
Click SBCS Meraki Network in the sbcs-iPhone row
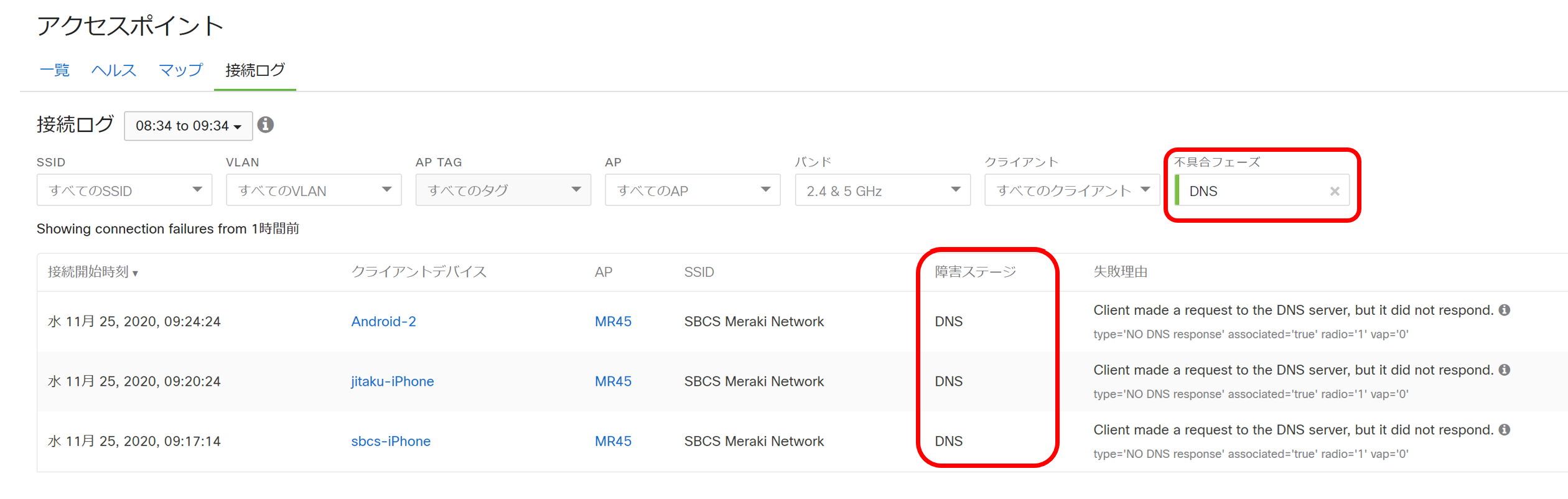754,441
